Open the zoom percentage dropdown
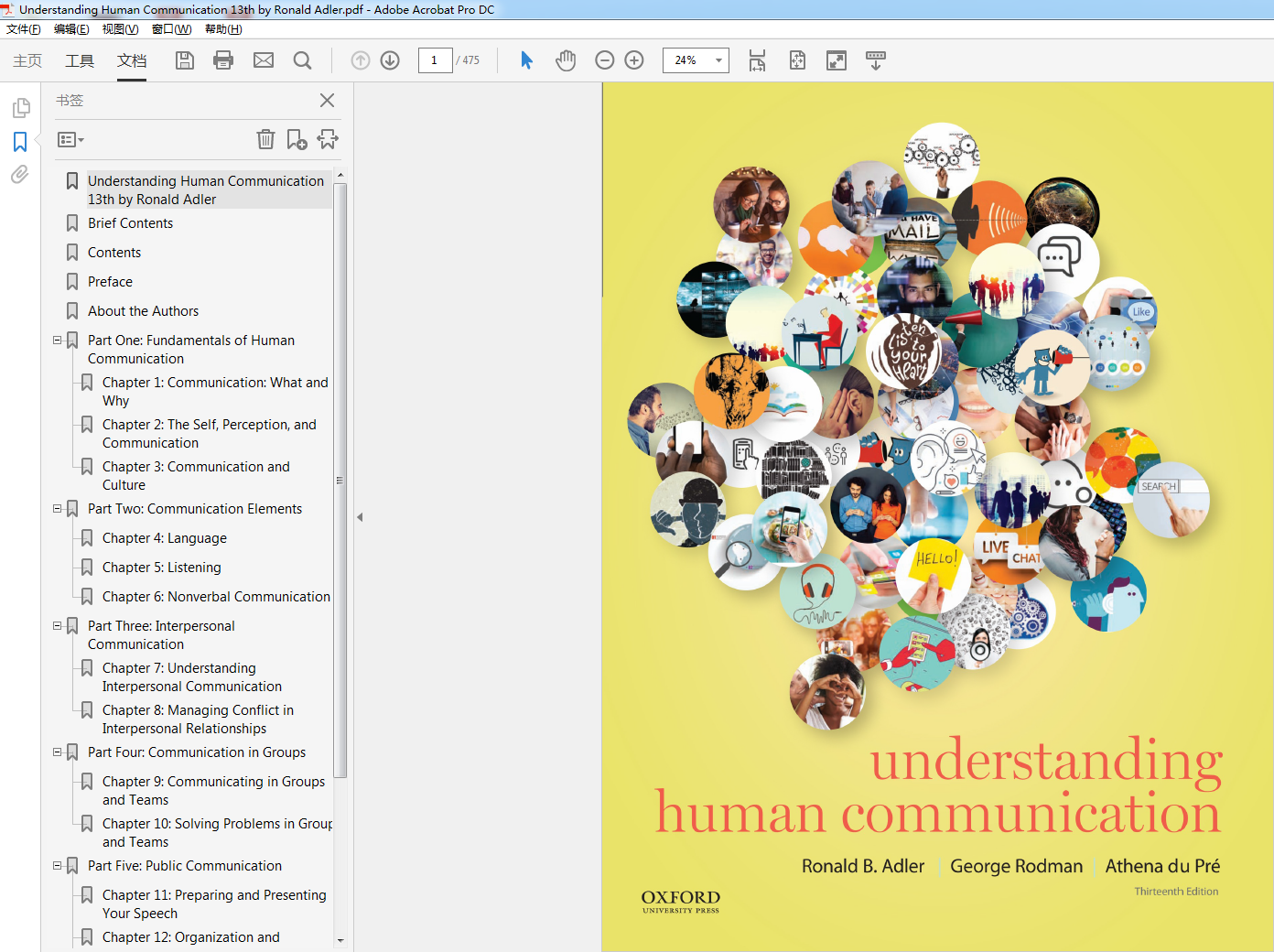 (x=718, y=60)
